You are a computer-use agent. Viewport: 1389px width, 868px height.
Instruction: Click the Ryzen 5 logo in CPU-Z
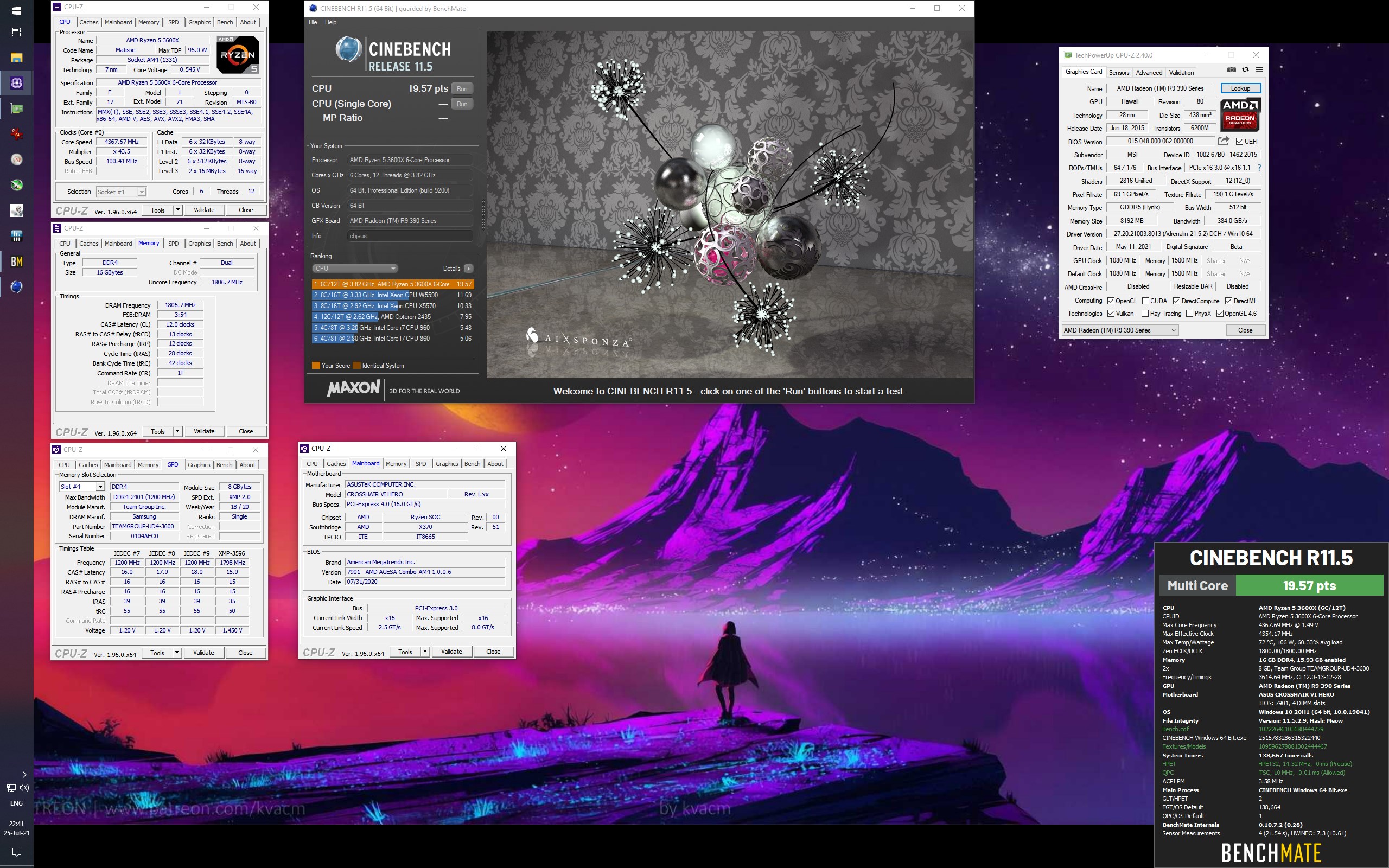click(238, 55)
